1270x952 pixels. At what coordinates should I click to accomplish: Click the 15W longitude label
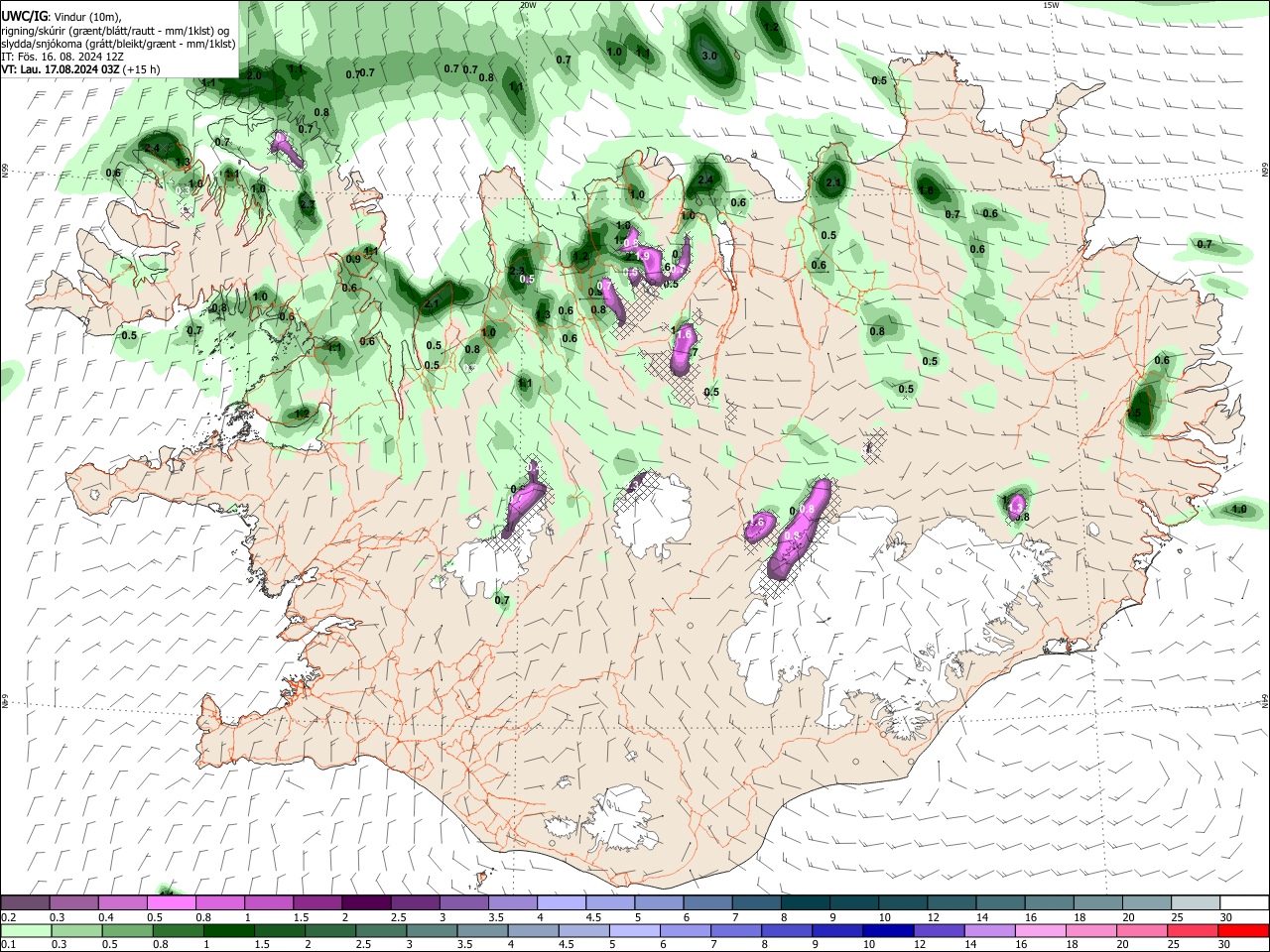pos(1051,5)
